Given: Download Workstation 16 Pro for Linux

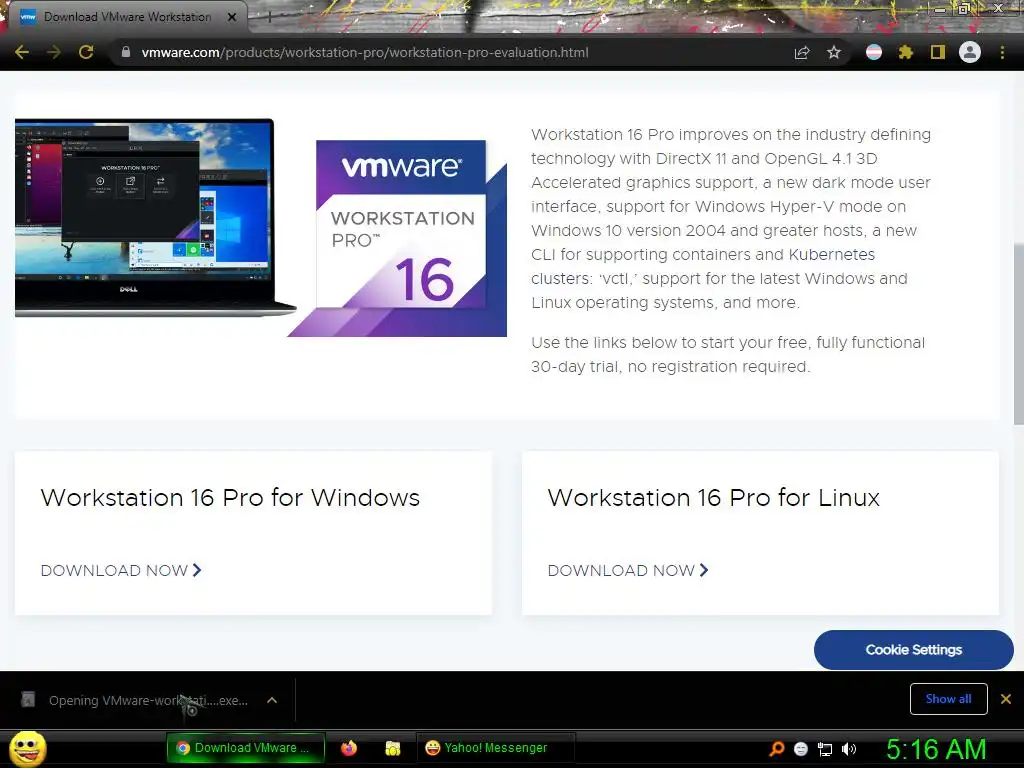Looking at the screenshot, I should coord(628,570).
